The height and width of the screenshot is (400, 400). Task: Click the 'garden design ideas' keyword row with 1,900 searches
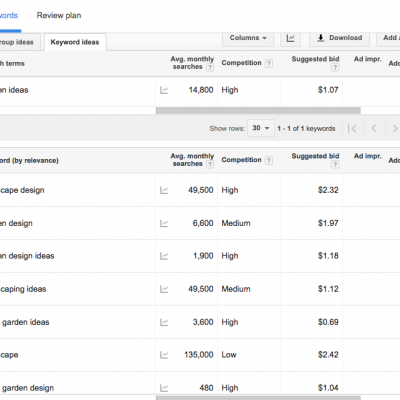[x=200, y=256]
